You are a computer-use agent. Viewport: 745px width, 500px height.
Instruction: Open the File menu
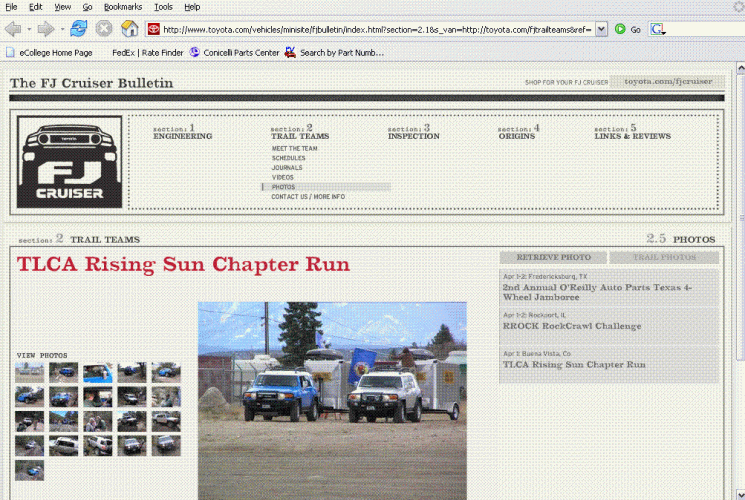click(x=11, y=7)
